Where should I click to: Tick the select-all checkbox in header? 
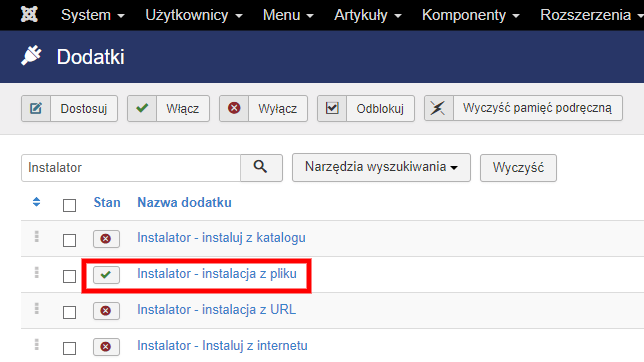coord(69,205)
